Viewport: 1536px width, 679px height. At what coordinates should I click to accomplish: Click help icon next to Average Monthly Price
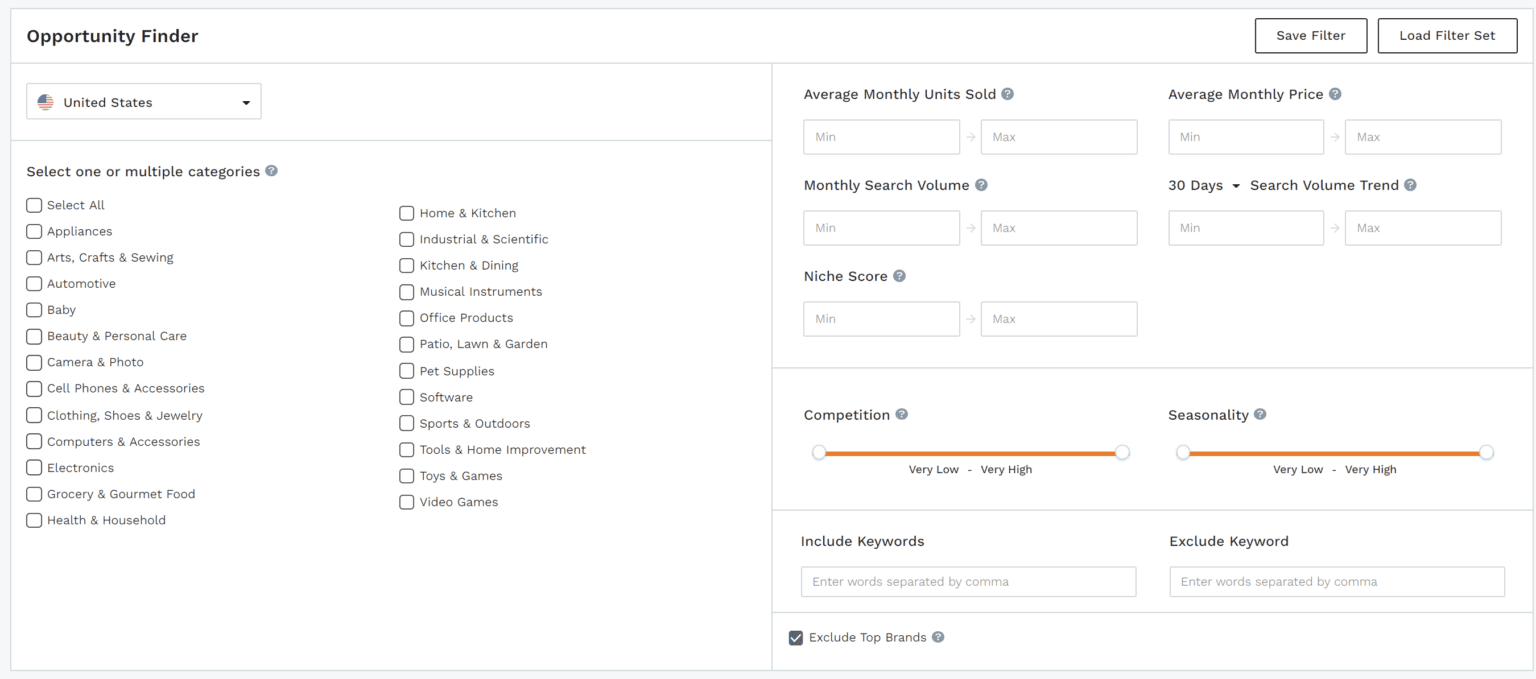pos(1335,94)
